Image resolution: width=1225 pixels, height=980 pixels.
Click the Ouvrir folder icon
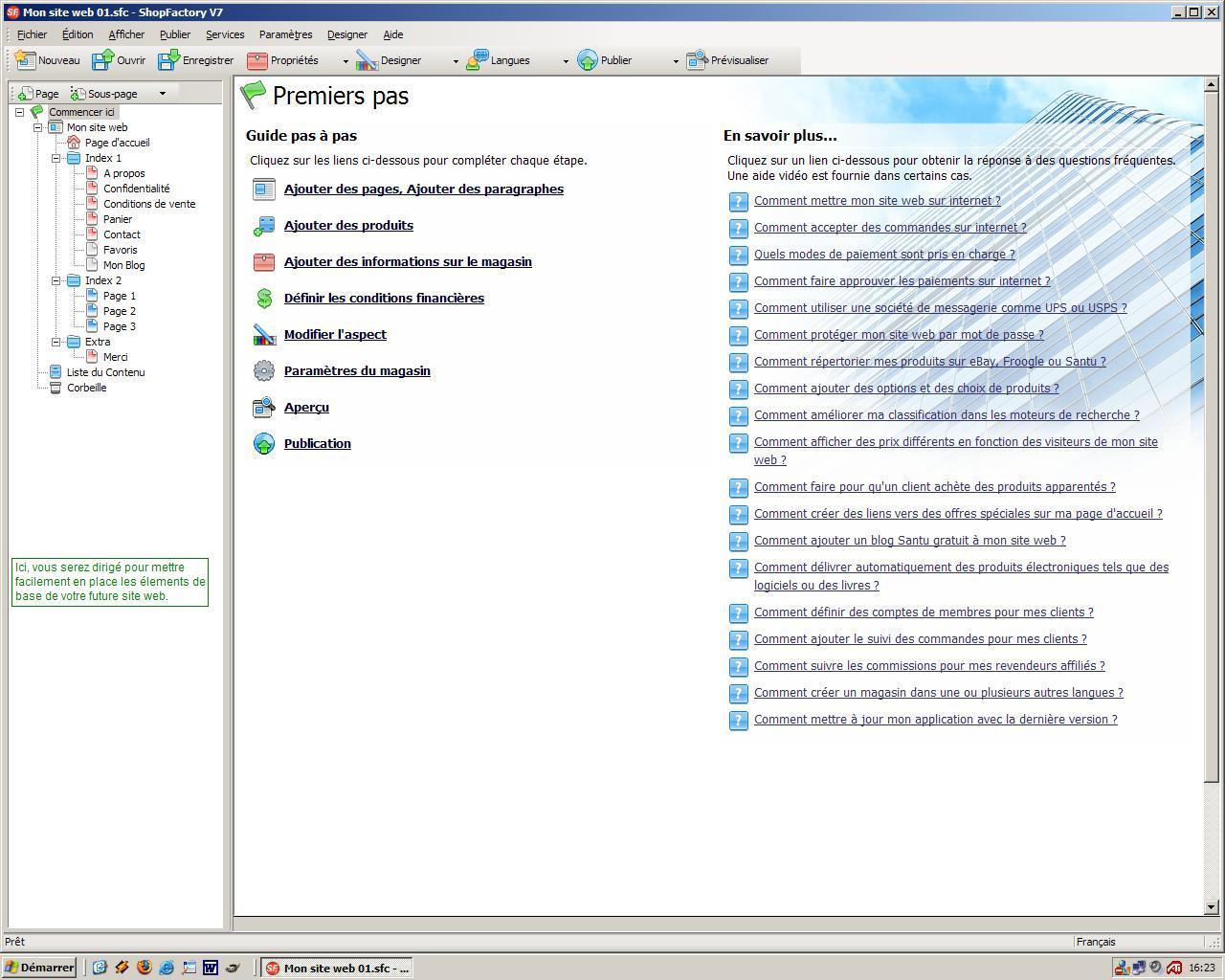point(102,60)
